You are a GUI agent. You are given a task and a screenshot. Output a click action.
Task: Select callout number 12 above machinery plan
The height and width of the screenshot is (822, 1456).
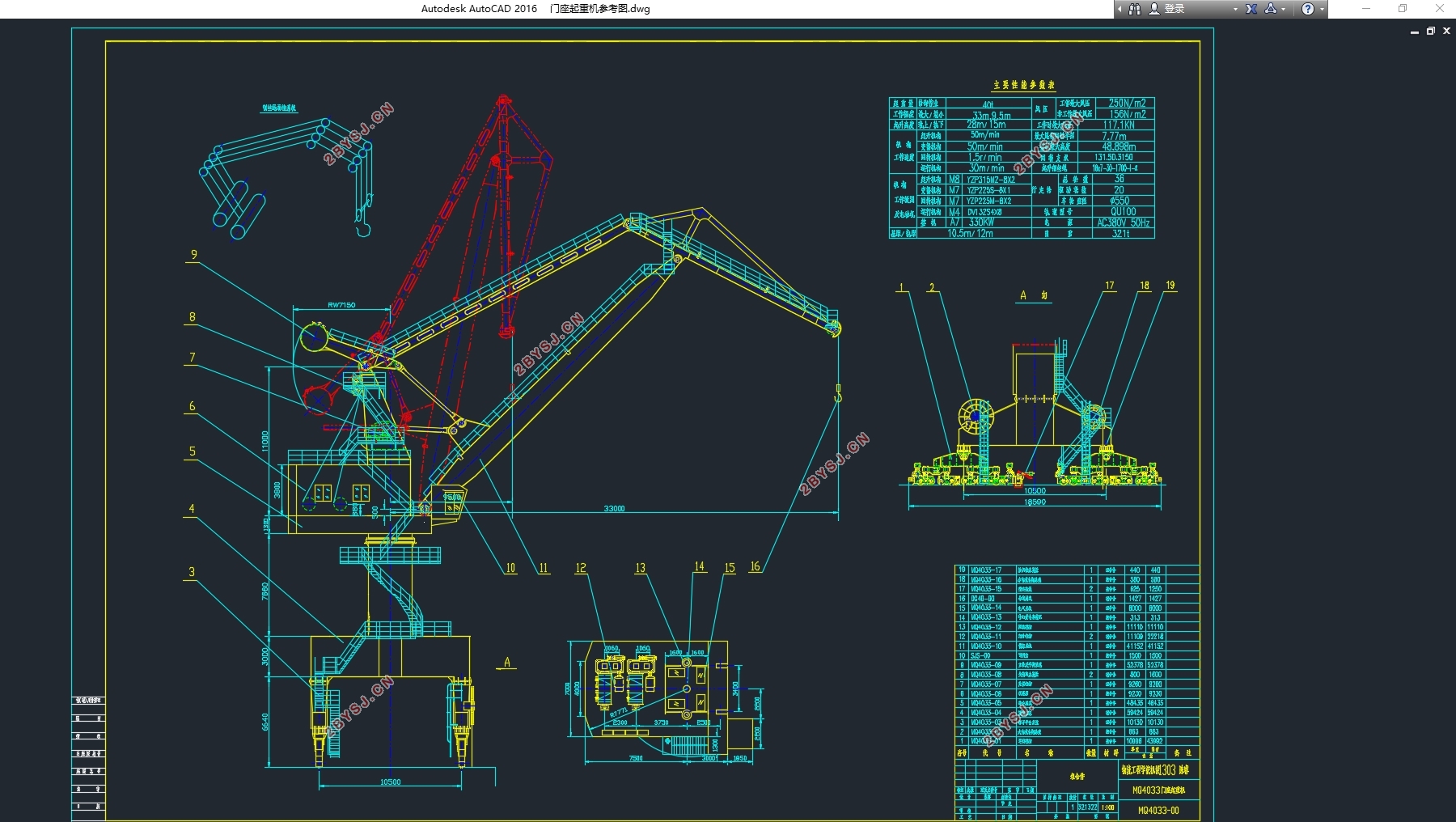pyautogui.click(x=581, y=568)
